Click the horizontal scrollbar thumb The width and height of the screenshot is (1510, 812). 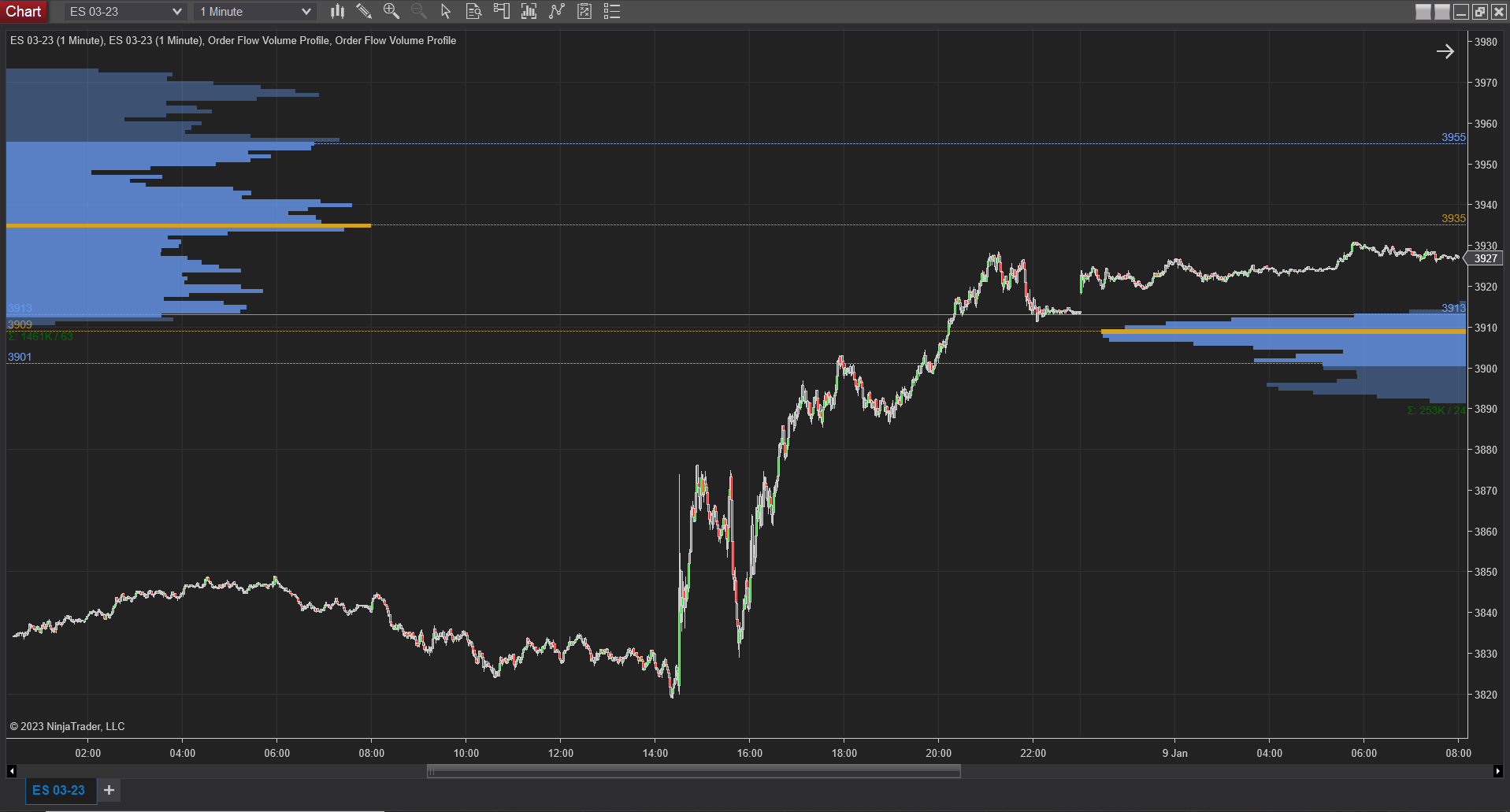pyautogui.click(x=694, y=771)
